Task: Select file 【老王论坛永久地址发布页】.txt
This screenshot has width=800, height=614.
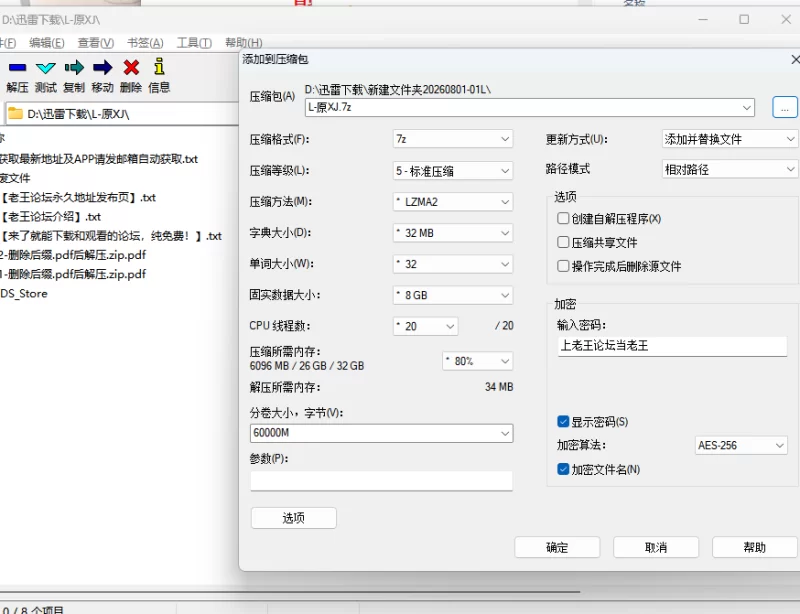Action: pyautogui.click(x=78, y=198)
